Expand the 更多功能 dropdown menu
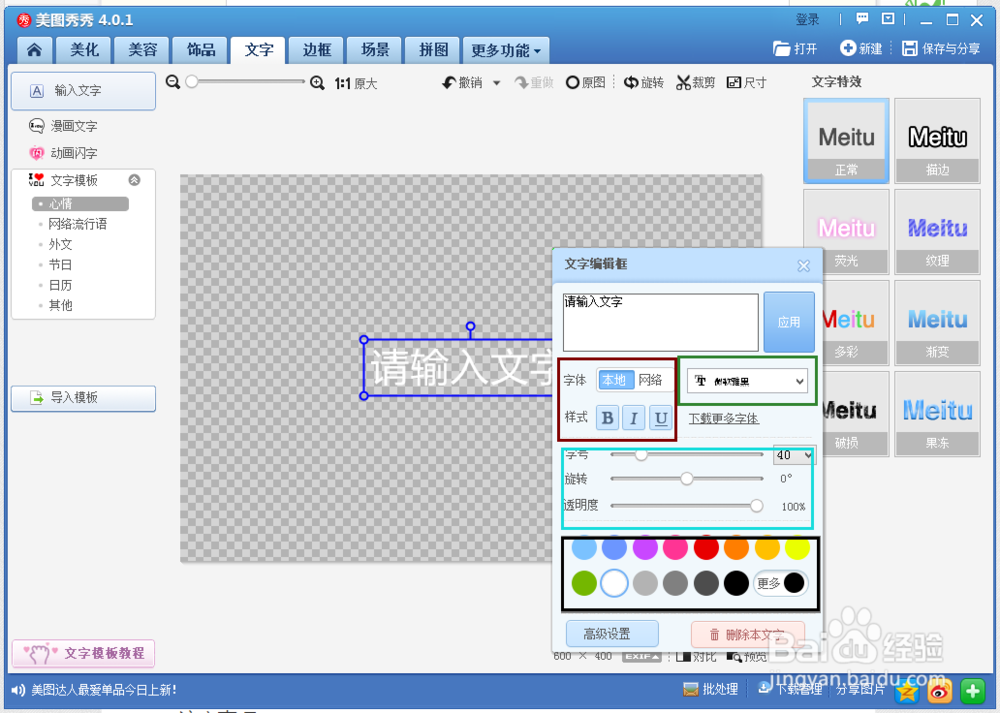Image resolution: width=1000 pixels, height=713 pixels. (x=506, y=50)
